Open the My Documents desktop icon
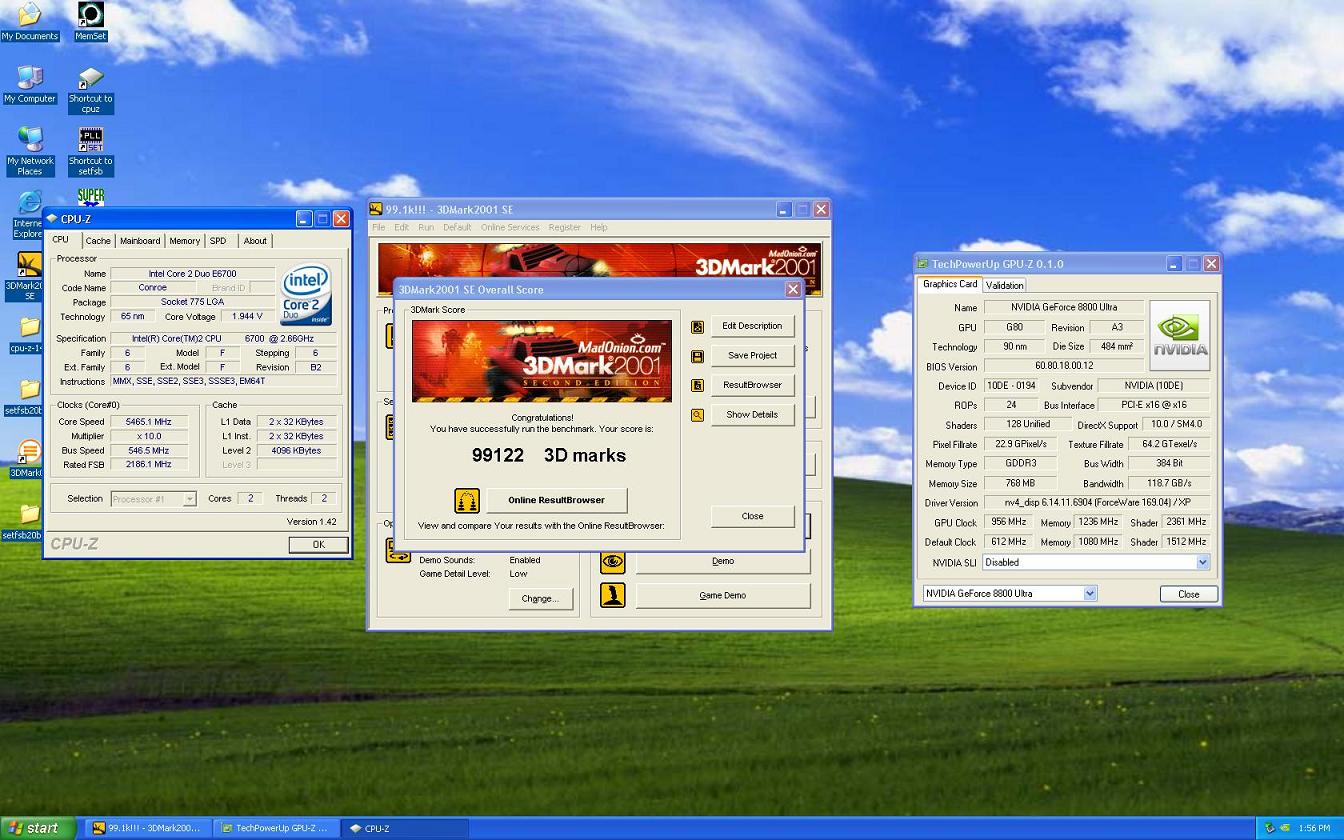 pyautogui.click(x=30, y=21)
